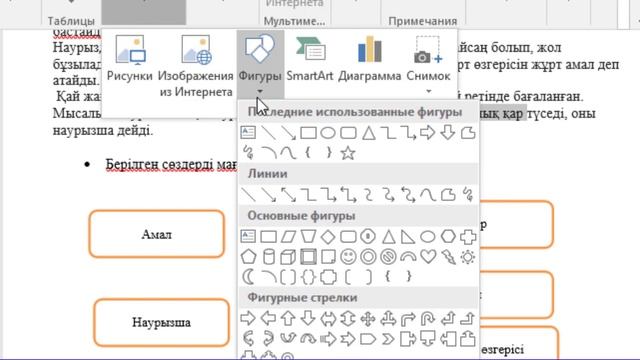The height and width of the screenshot is (360, 640).
Task: Open the Таблицы ribbon group
Action: point(71,20)
